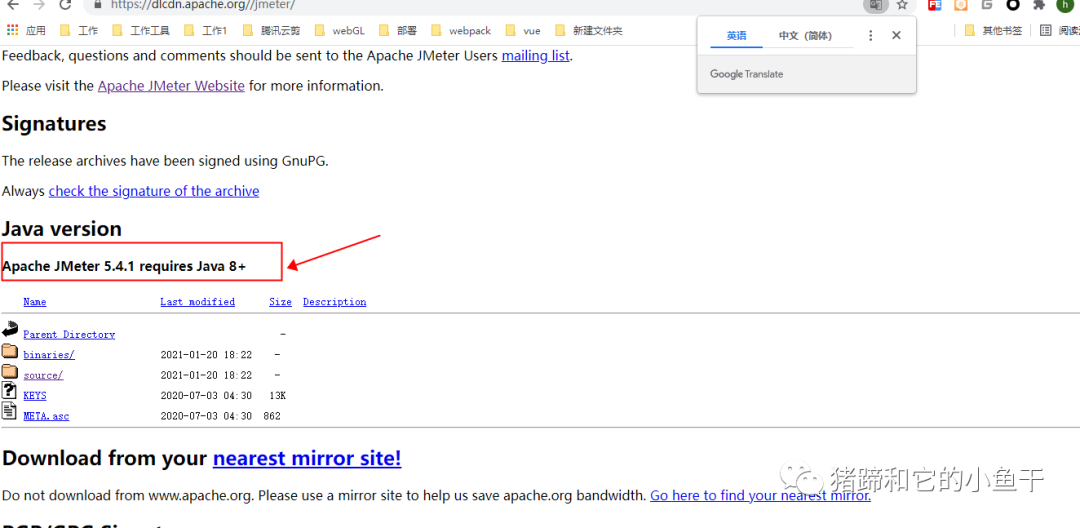The image size is (1080, 528).
Task: Open the webpack bookmark folder
Action: click(461, 30)
